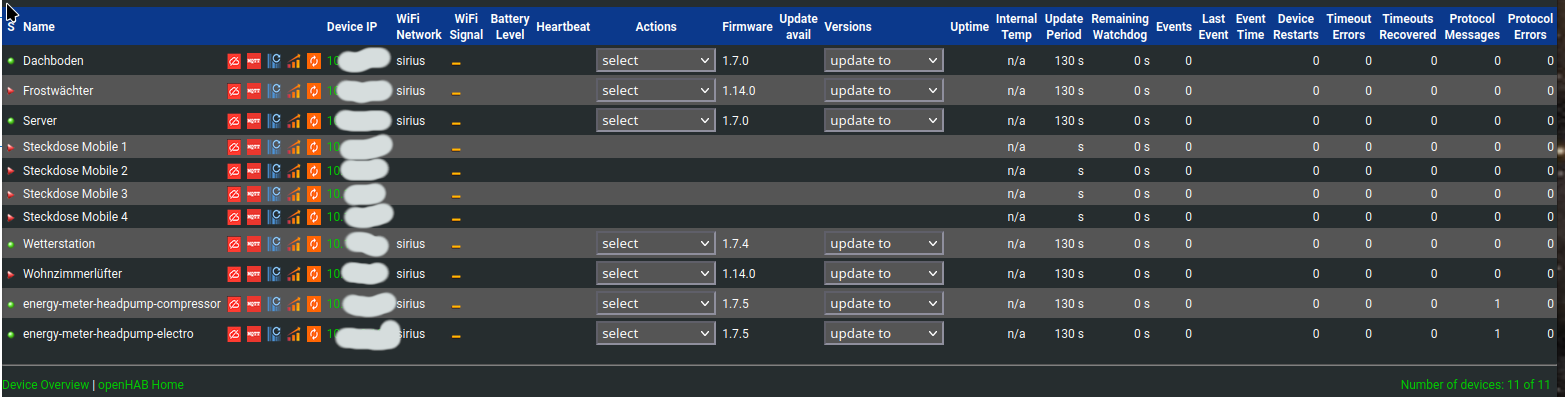
Task: Click the Steckdose Mobile 3 device name
Action: [75, 194]
